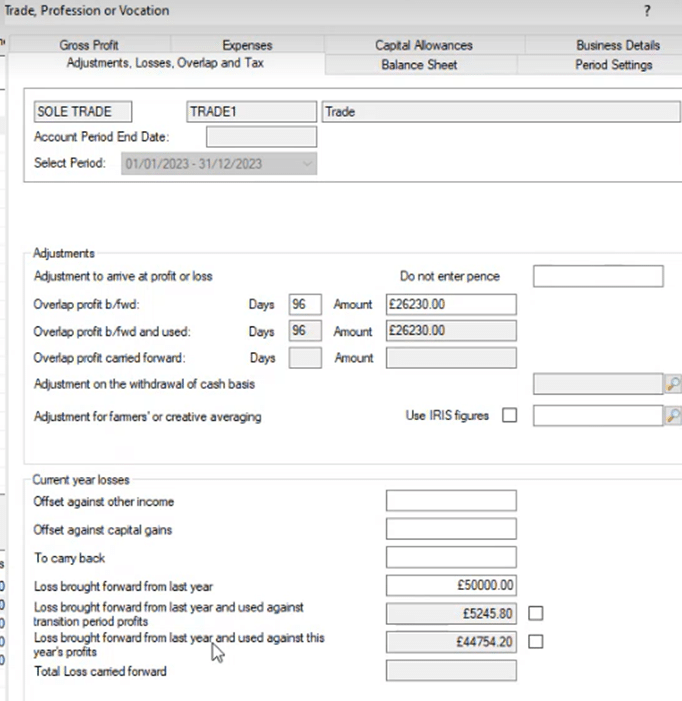Click the £44754.20 loss used field
682x701 pixels.
tap(451, 642)
